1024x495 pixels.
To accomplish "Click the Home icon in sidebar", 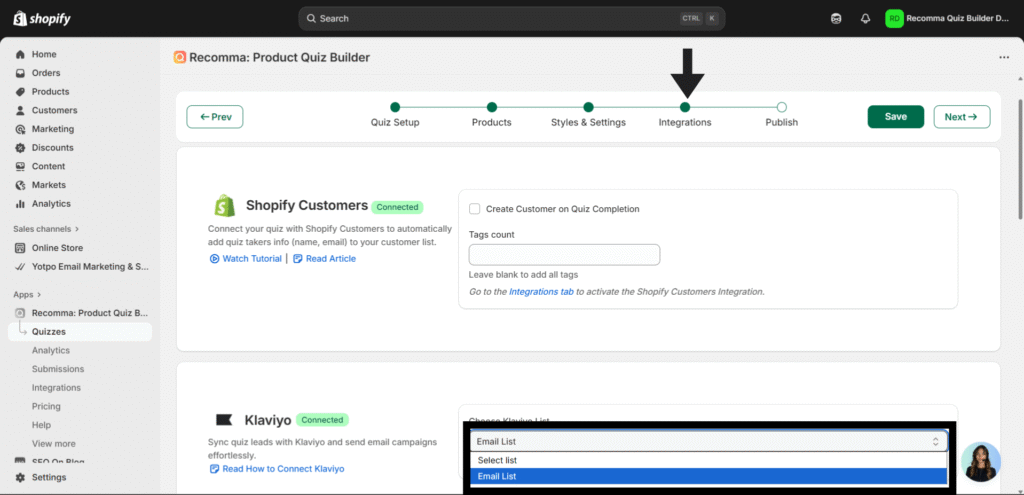I will pyautogui.click(x=20, y=54).
